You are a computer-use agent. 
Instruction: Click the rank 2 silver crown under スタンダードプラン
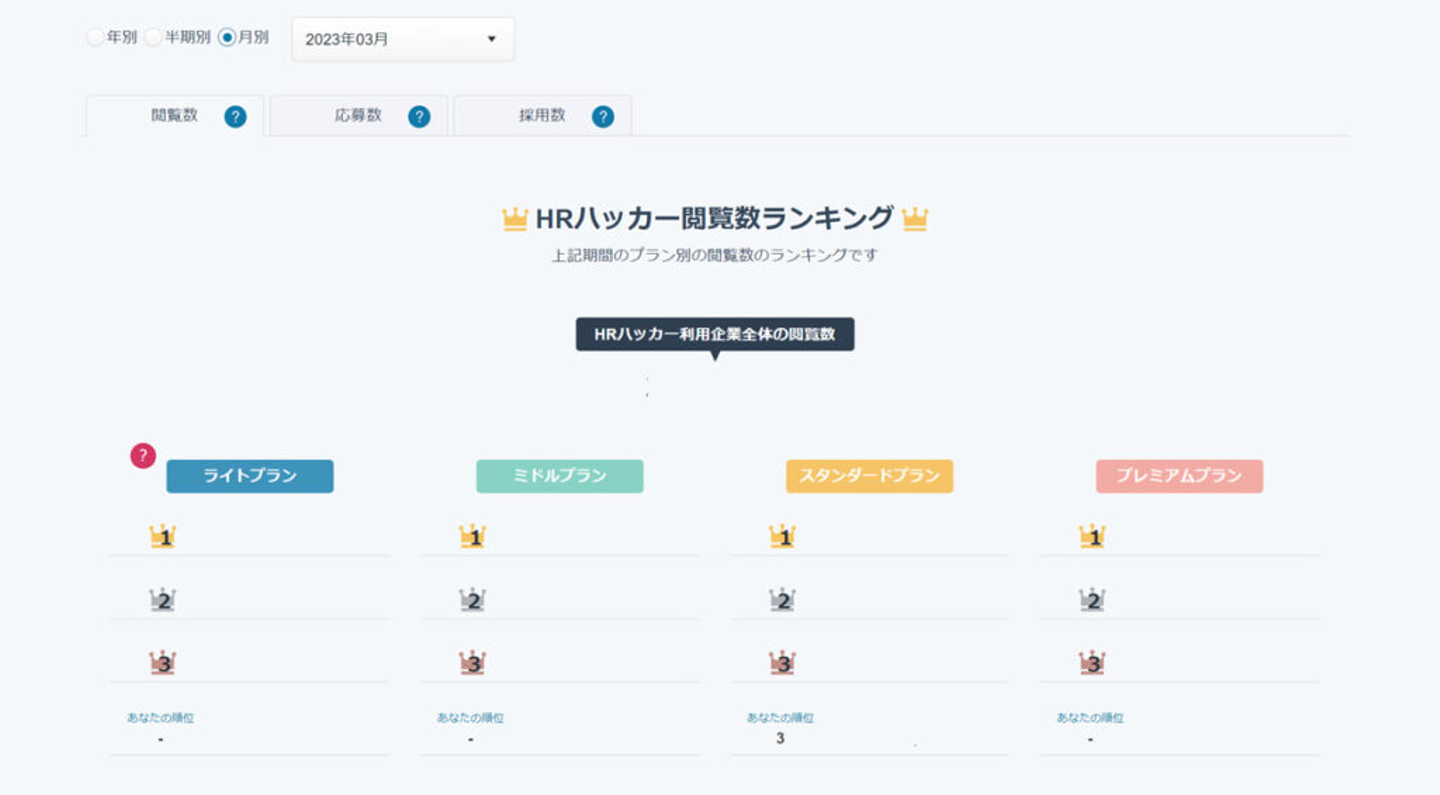tap(782, 600)
